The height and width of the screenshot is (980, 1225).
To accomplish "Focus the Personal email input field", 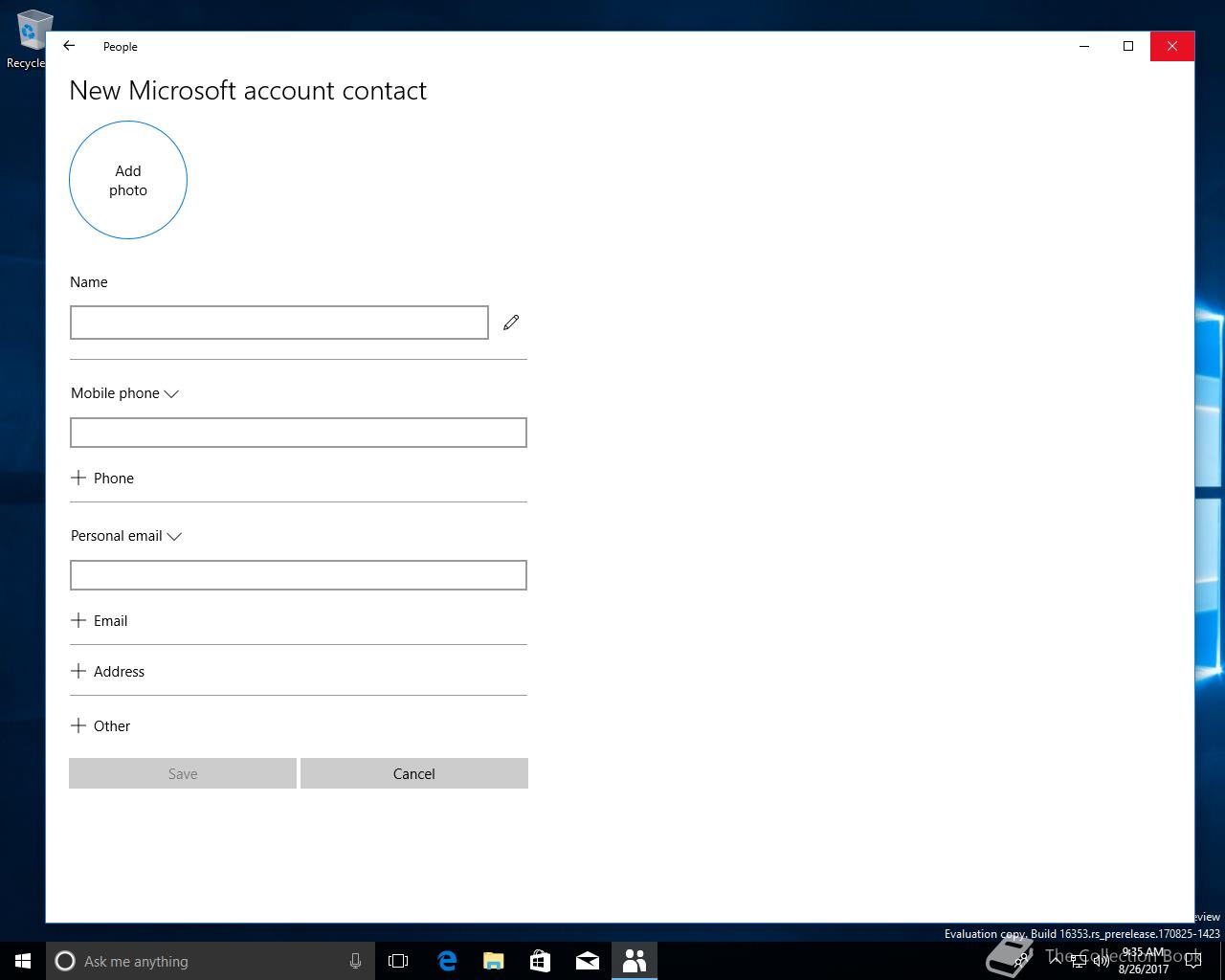I will coord(299,575).
